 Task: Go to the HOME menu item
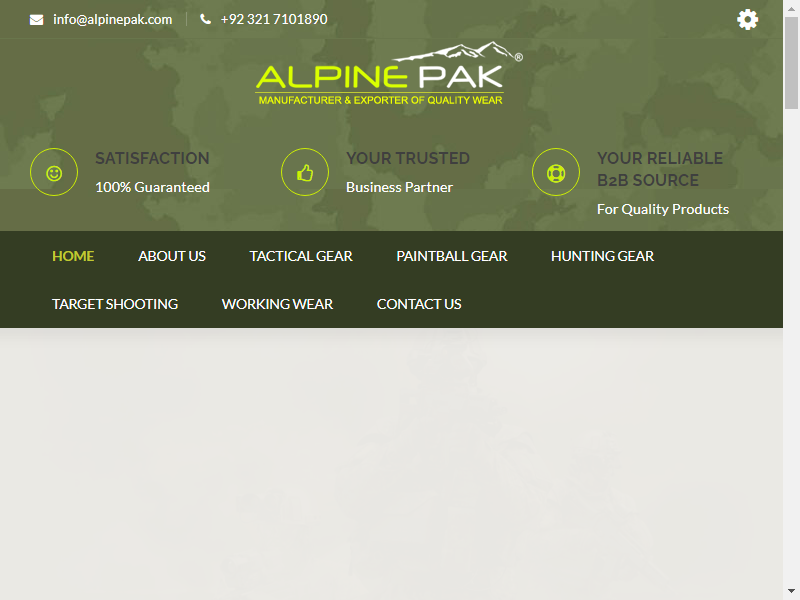[x=73, y=256]
